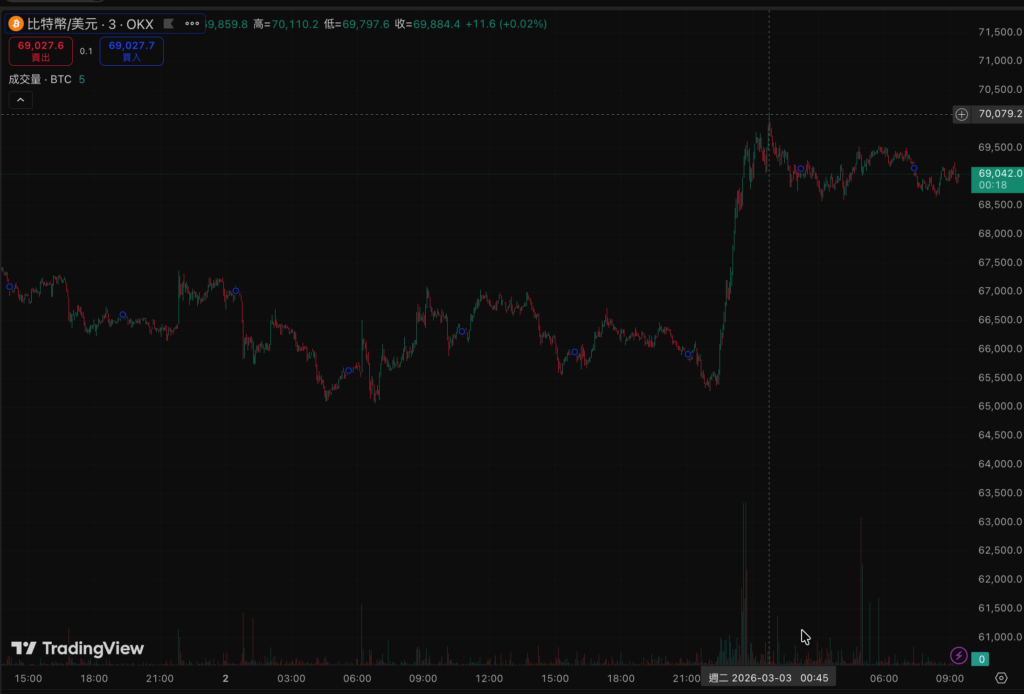1024x694 pixels.
Task: Click the 0.1 spread value between buy and sell
Action: pos(86,51)
